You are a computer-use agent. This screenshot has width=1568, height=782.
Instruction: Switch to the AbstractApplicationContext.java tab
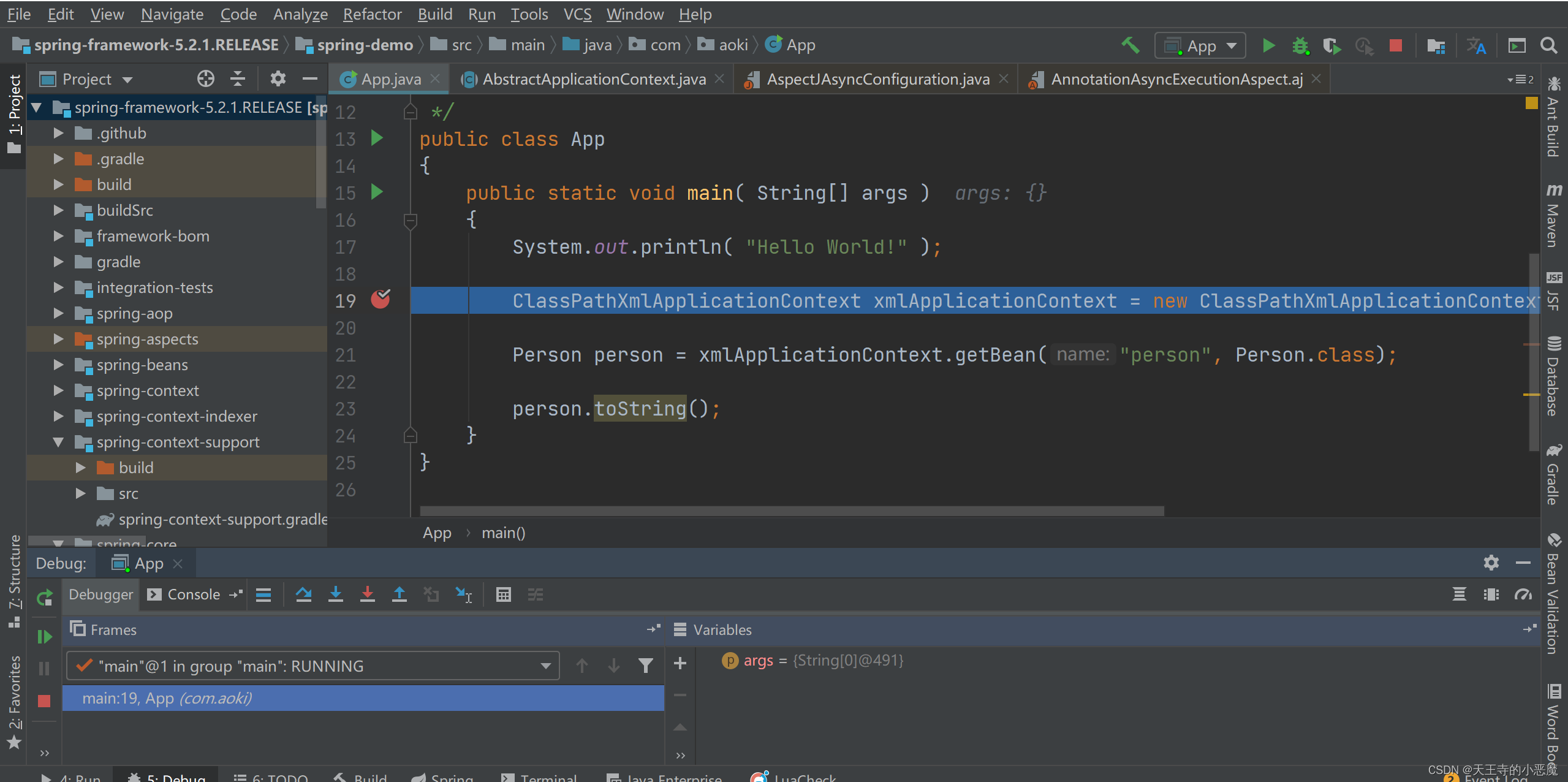(593, 79)
